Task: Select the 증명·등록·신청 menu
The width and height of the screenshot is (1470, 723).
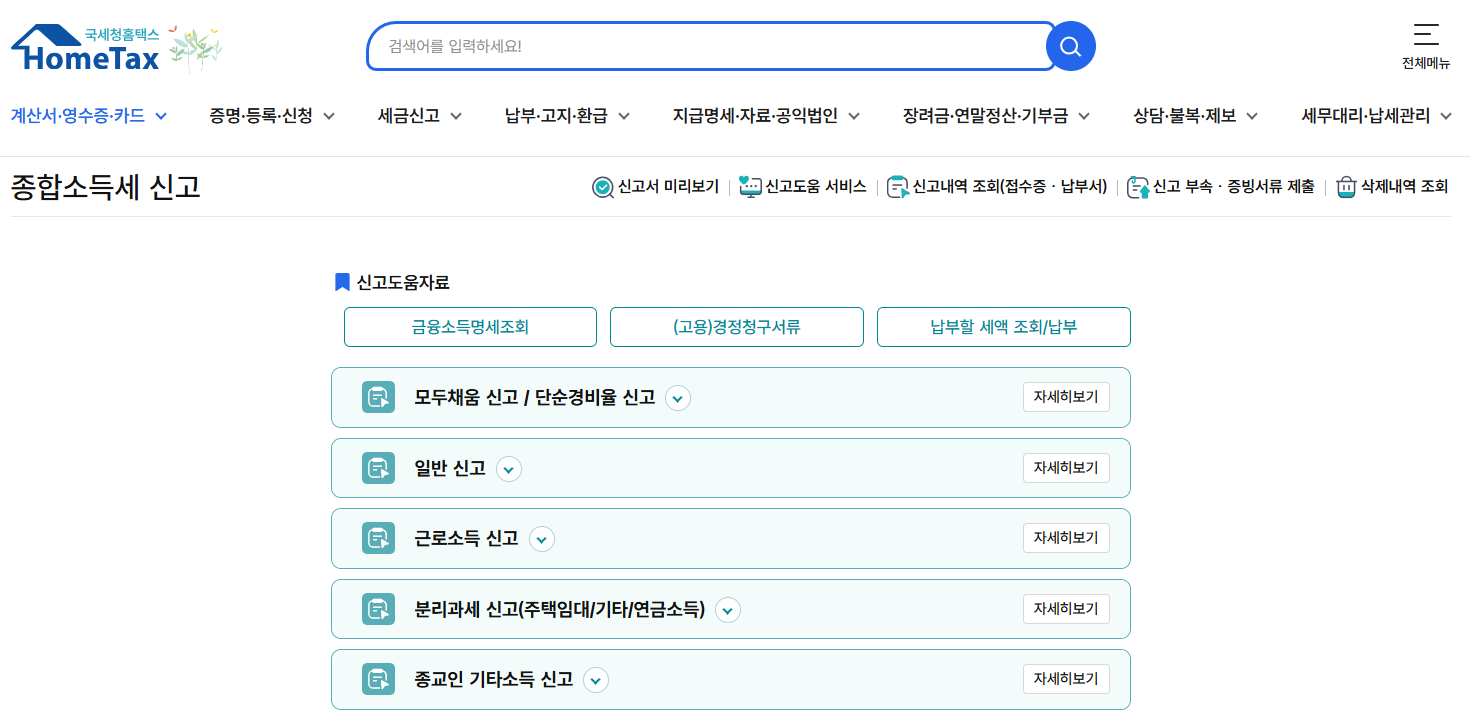Action: tap(261, 116)
